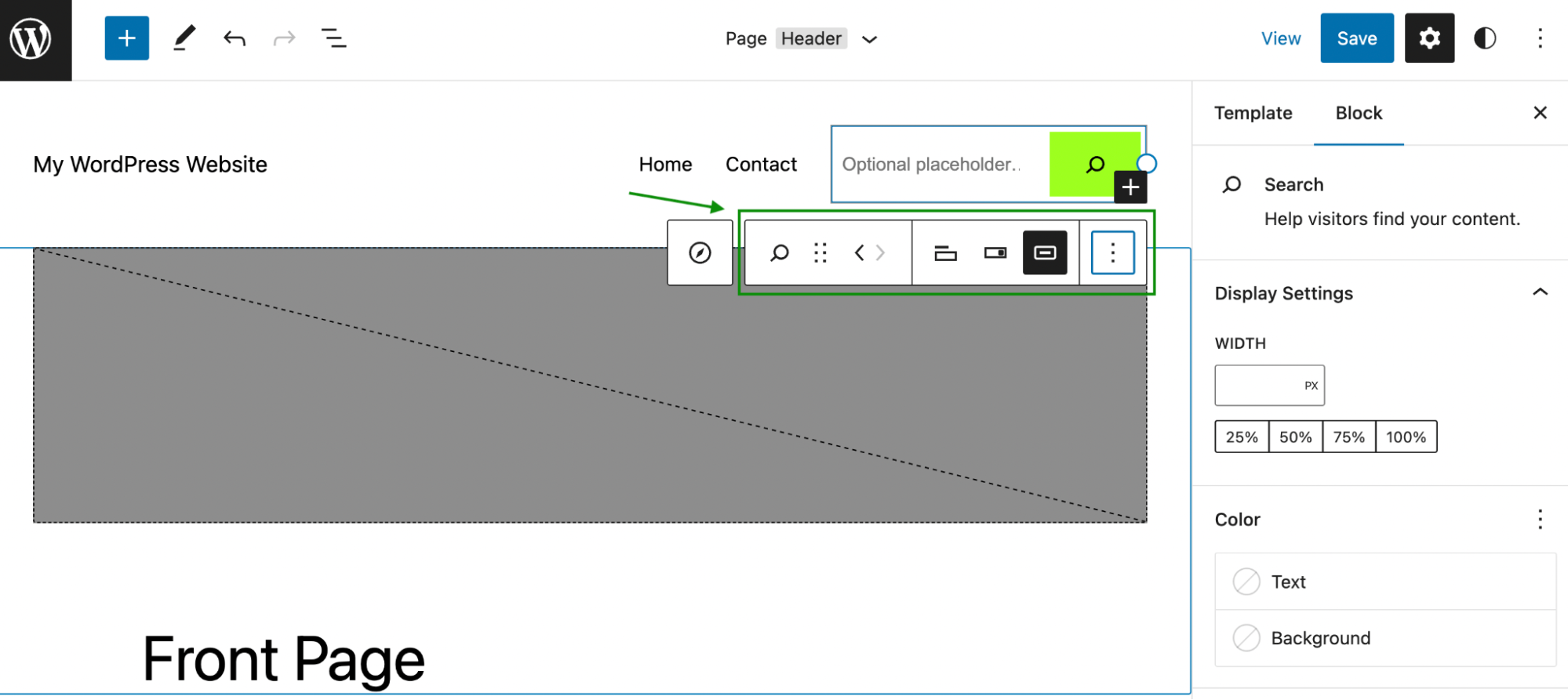
Task: Click the My WordPress Website site title
Action: point(150,165)
